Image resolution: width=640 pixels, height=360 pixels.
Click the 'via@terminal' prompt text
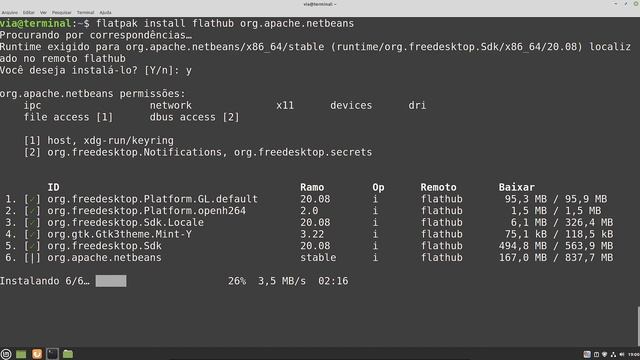pyautogui.click(x=36, y=23)
